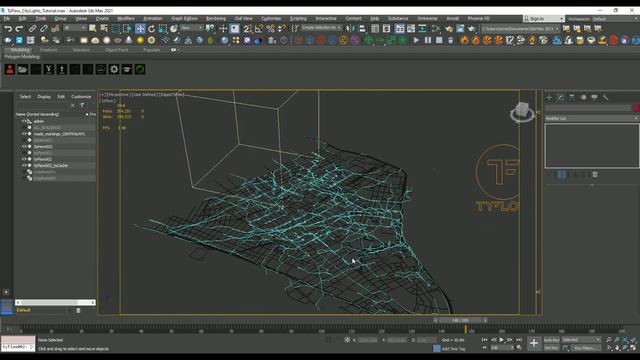The width and height of the screenshot is (640, 360).
Task: Select the Unlink Selection tool
Action: pyautogui.click(x=44, y=29)
